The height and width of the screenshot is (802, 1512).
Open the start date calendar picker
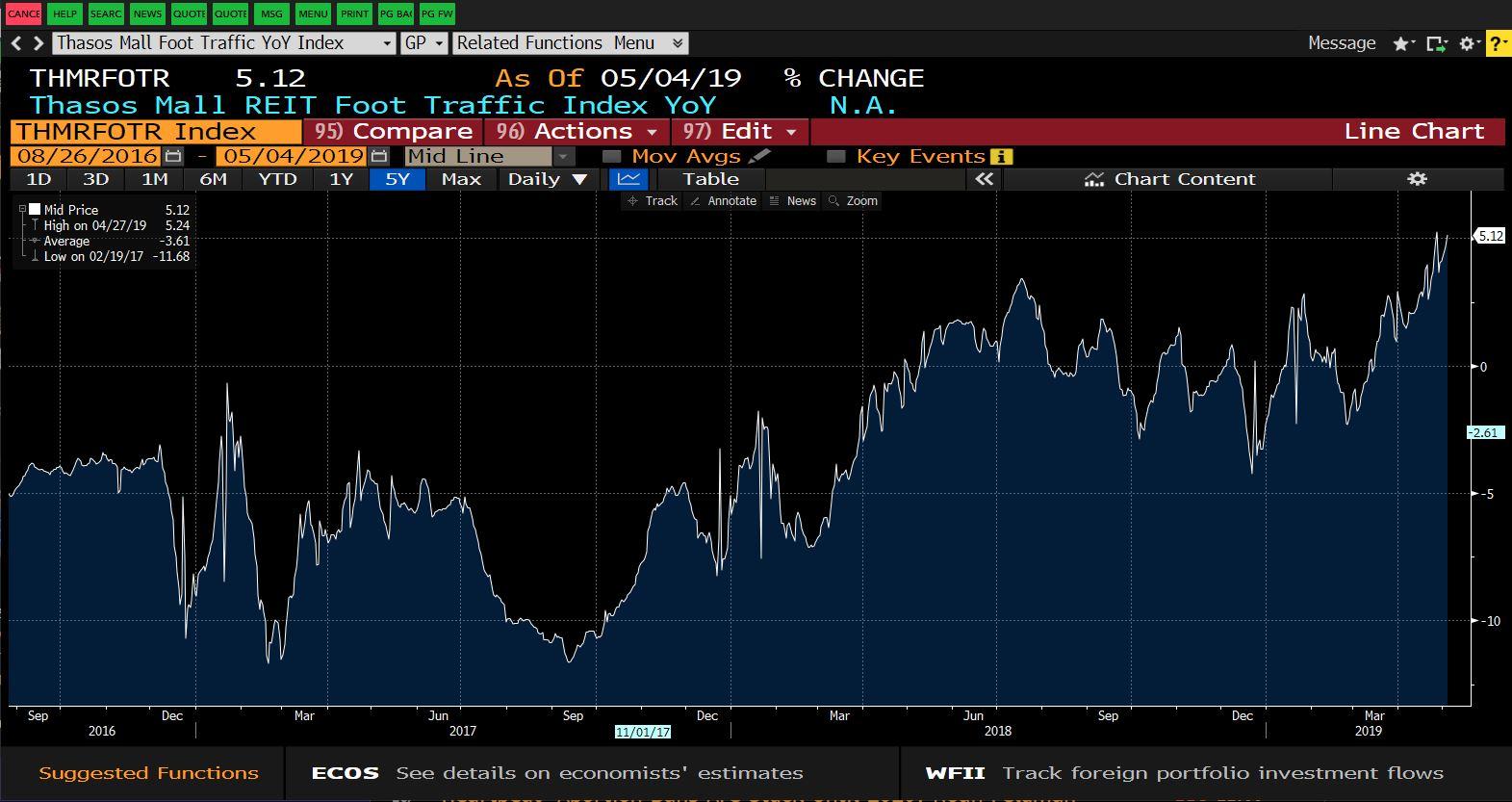pos(173,156)
